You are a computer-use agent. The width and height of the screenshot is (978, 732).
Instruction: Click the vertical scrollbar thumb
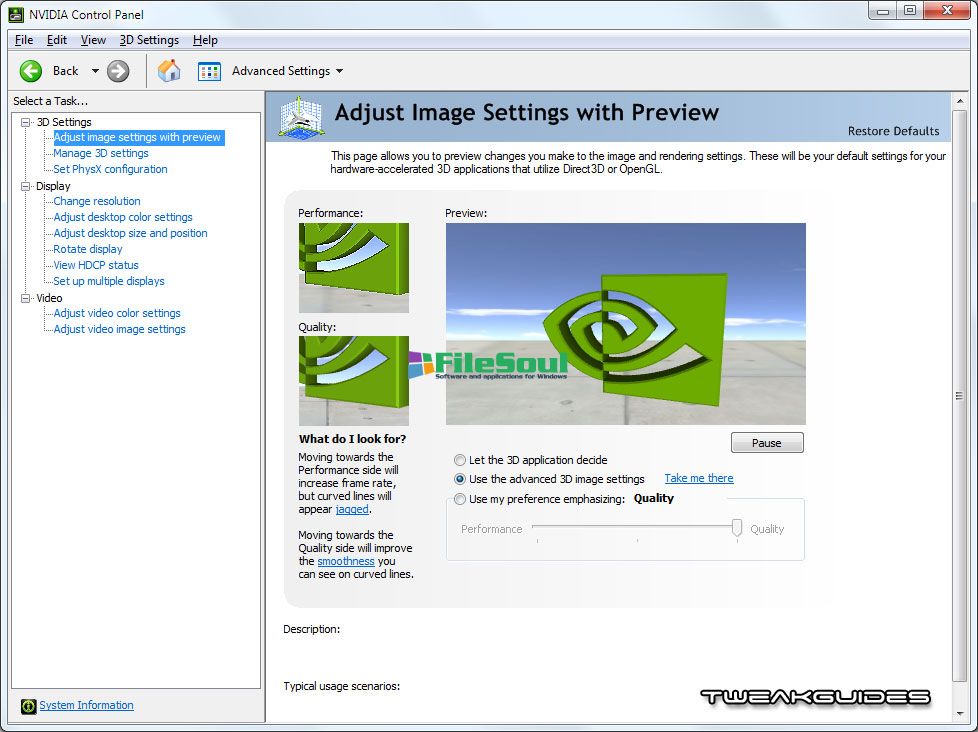(959, 396)
